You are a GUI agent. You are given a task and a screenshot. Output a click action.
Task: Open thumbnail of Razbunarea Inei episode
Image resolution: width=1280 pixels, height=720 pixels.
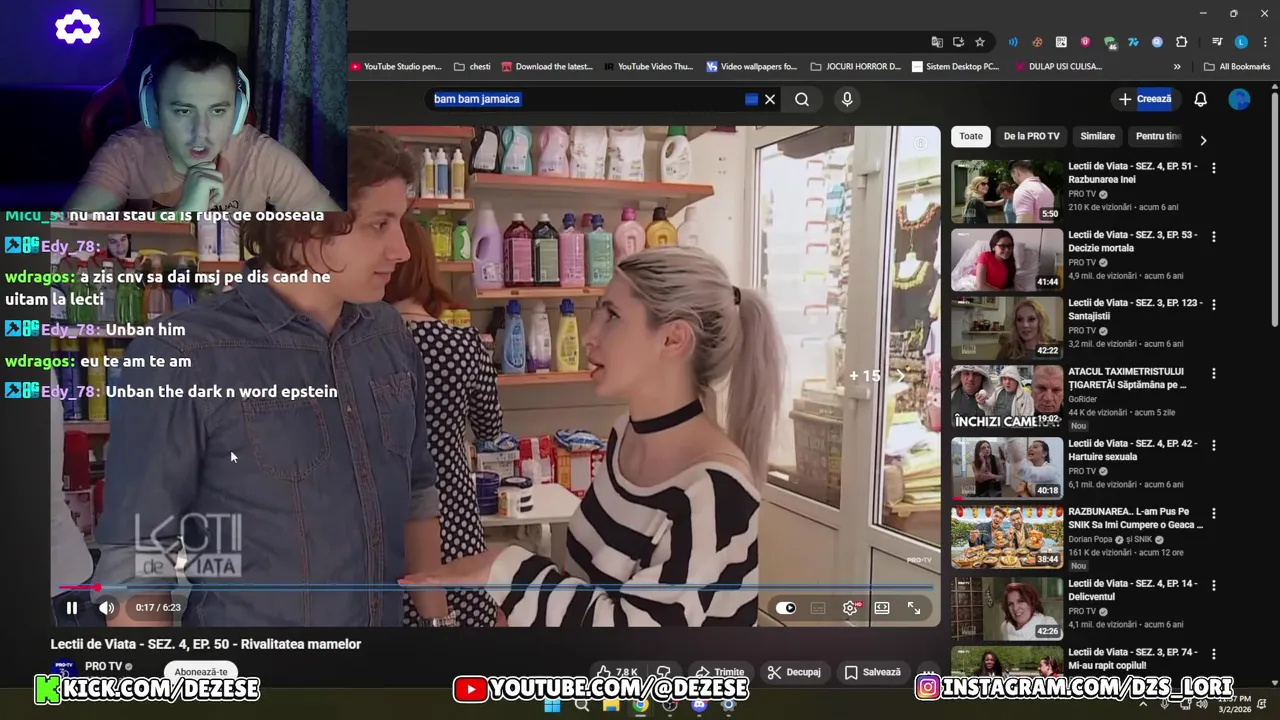click(x=1007, y=191)
